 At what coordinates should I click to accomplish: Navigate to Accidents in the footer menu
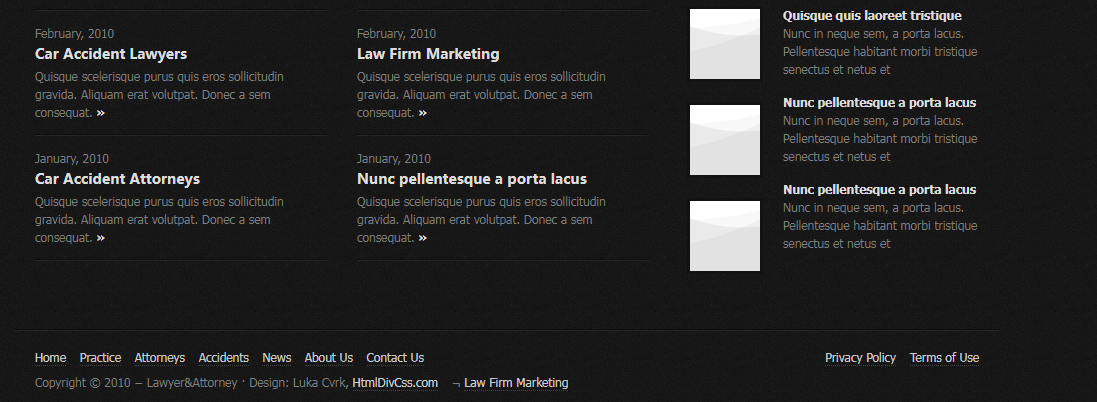tap(223, 358)
